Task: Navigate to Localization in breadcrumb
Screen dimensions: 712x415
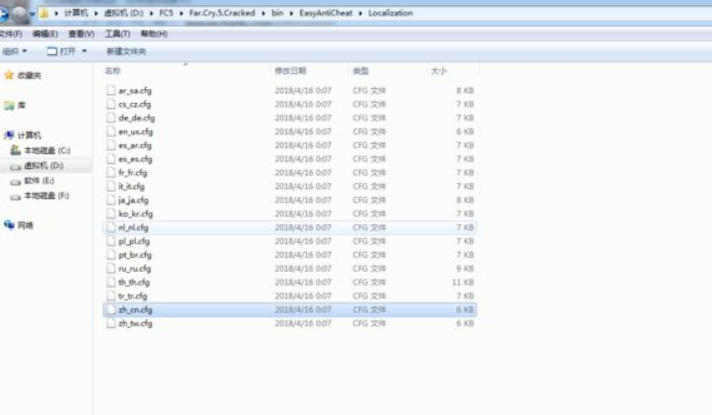Action: click(x=391, y=13)
